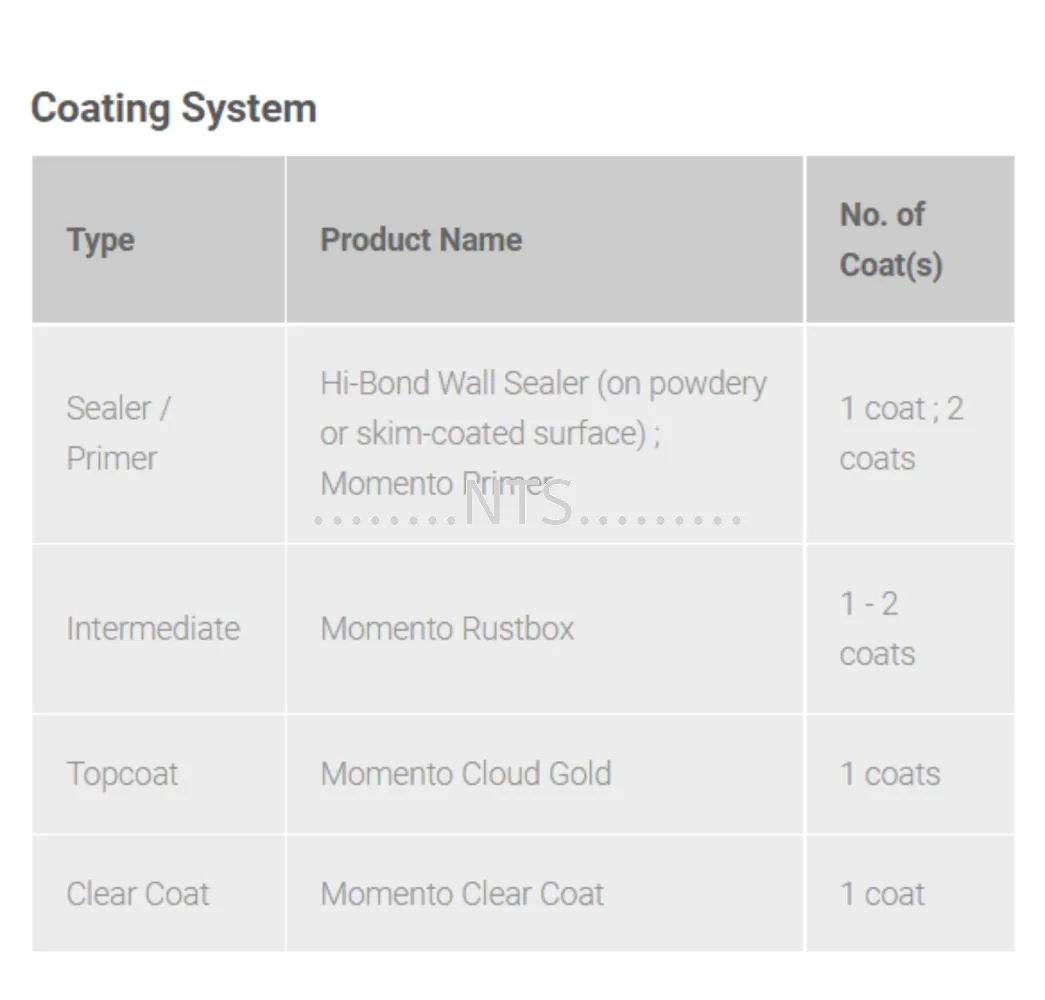Click the skim-coated surface text line
The height and width of the screenshot is (1000, 1045).
(x=490, y=433)
